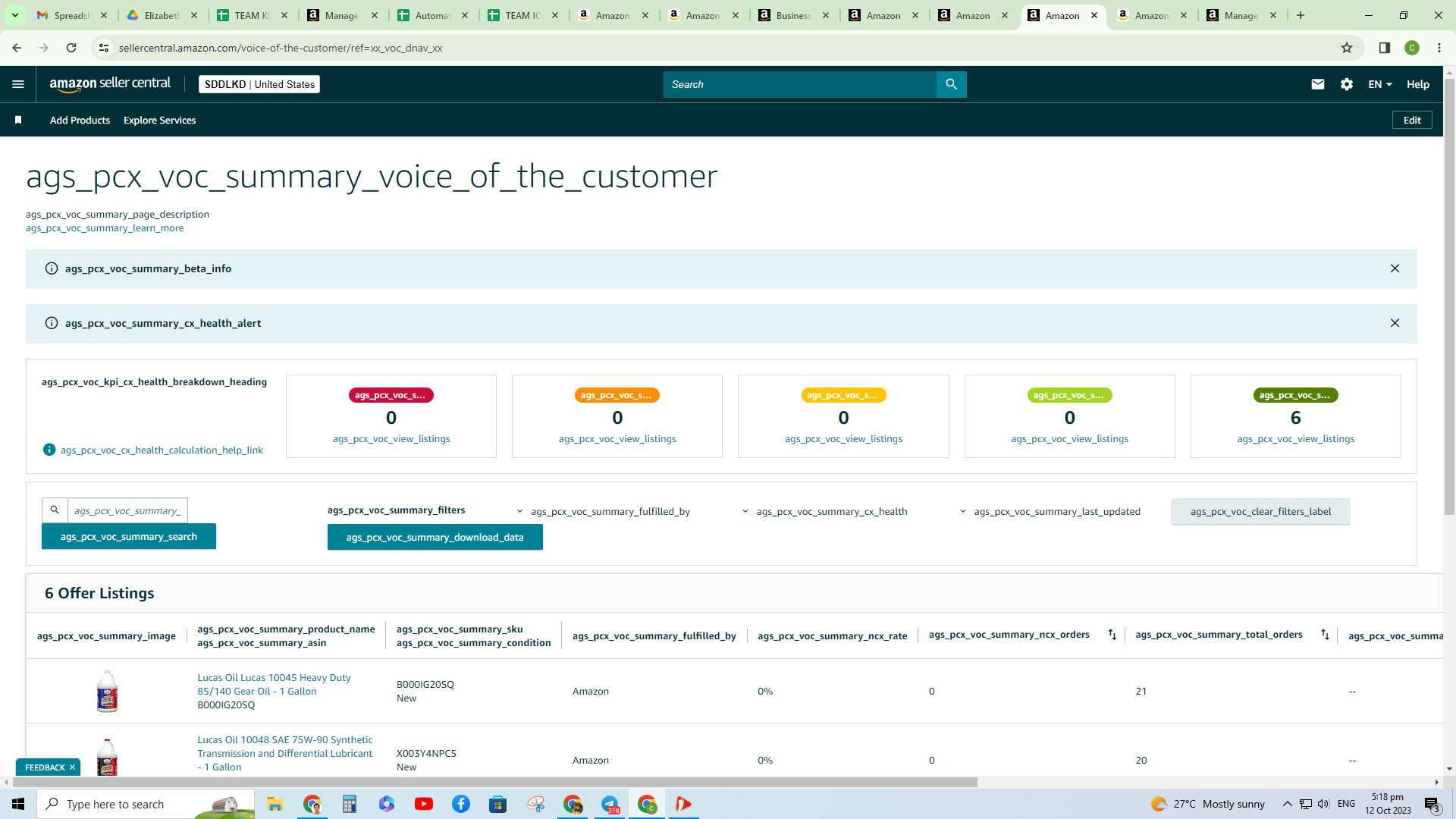Click the search magnifier button in header
1456x819 pixels.
pyautogui.click(x=951, y=84)
